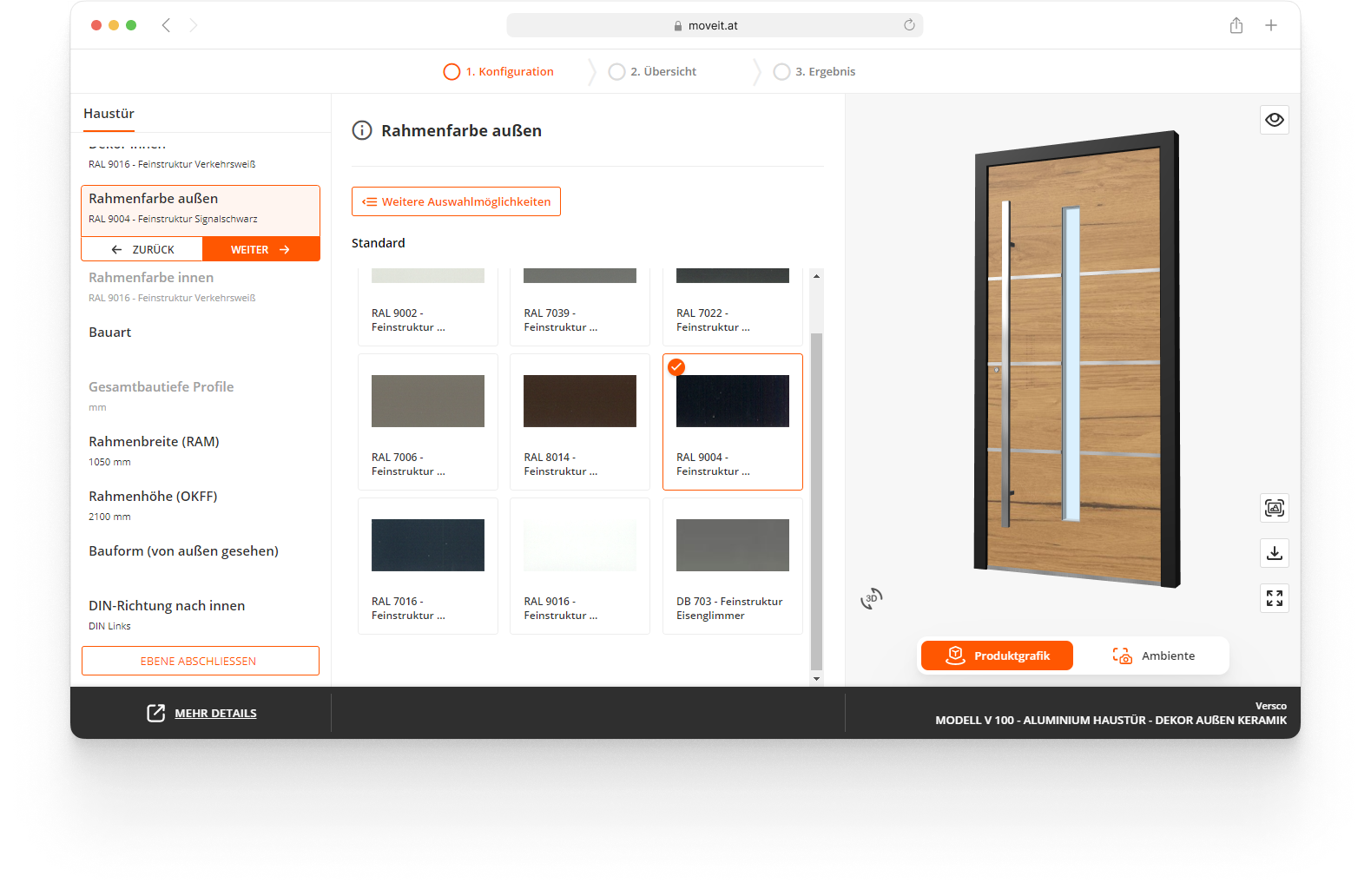Click the moveit.at address bar
Image resolution: width=1371 pixels, height=896 pixels.
coord(714,25)
